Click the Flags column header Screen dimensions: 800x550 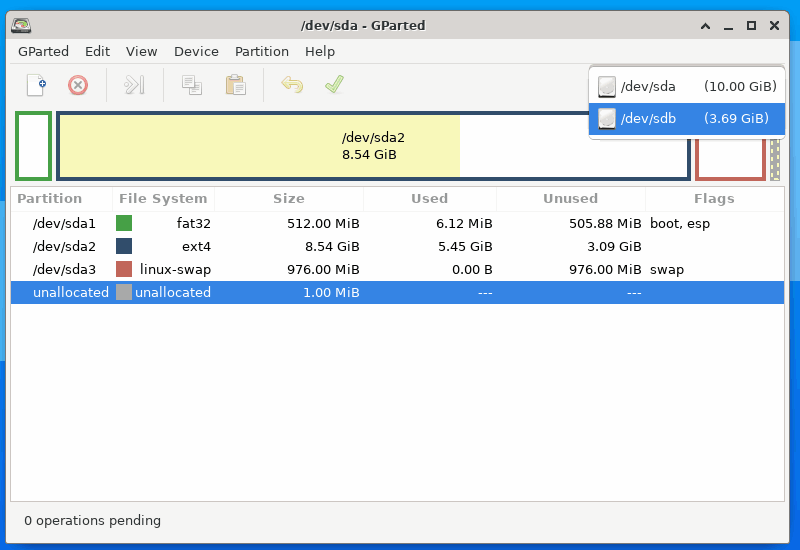tap(714, 198)
